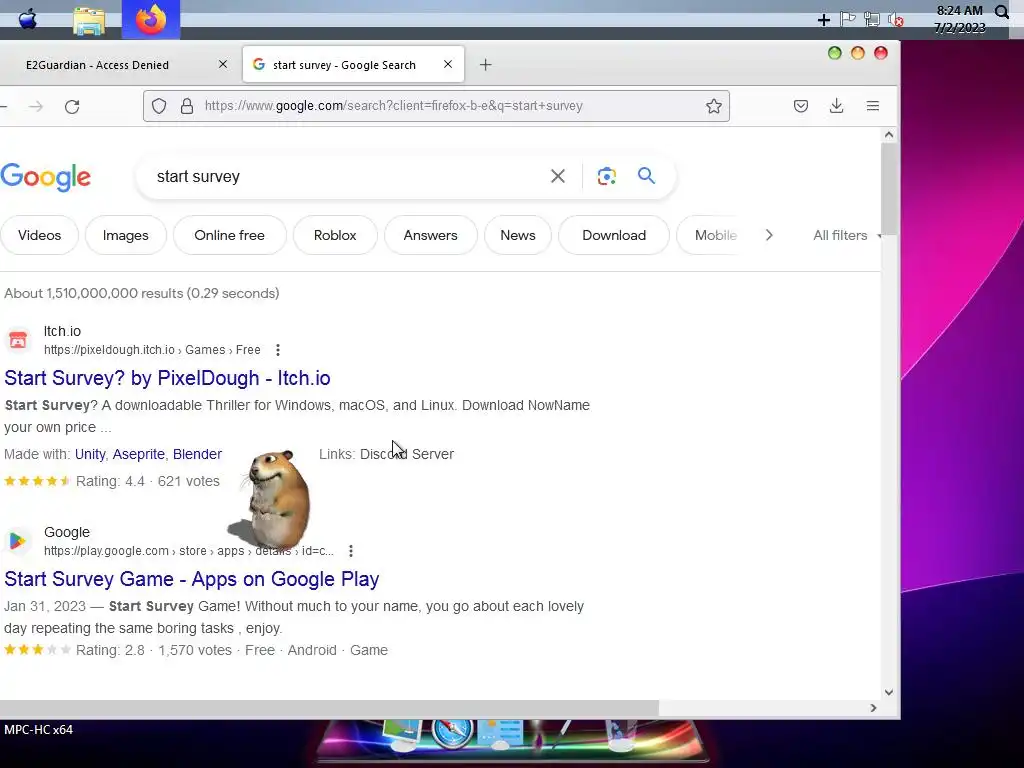Image resolution: width=1024 pixels, height=768 pixels.
Task: Click the horizontal scrollbar thumb
Action: [329, 708]
